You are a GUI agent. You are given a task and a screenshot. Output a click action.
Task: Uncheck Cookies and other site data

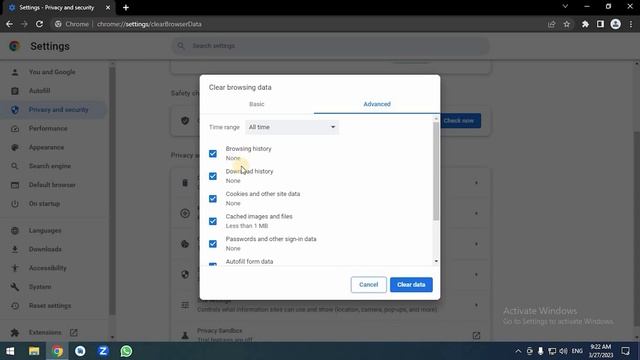(x=213, y=198)
